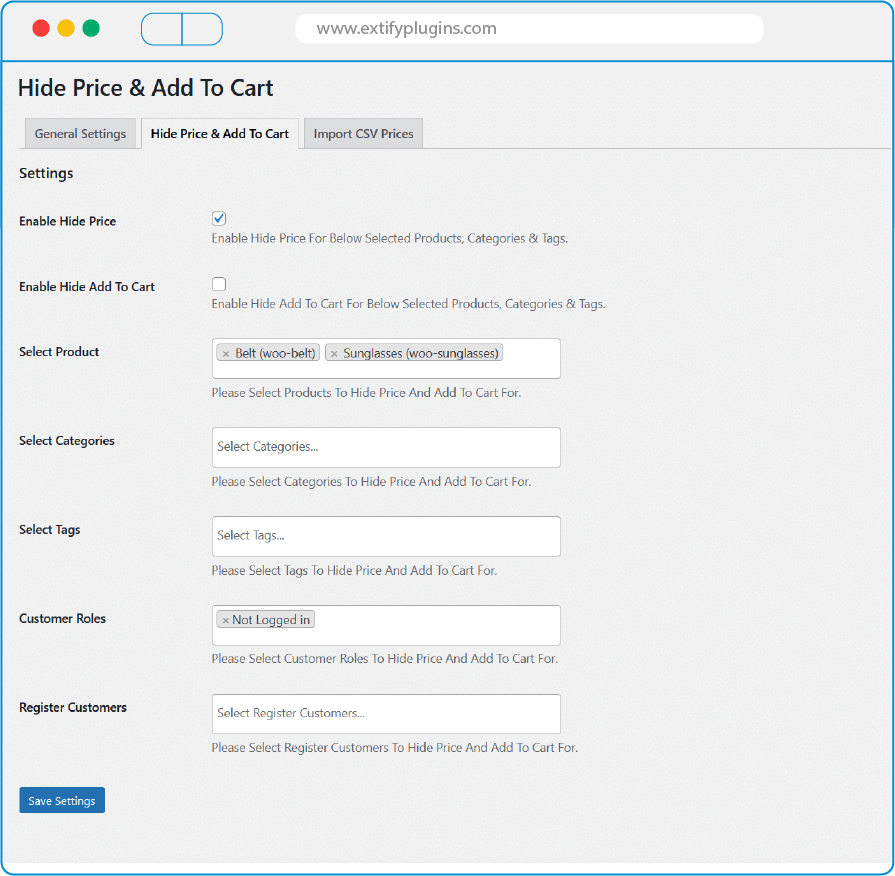Click the Save Settings button
This screenshot has width=895, height=876.
(x=62, y=801)
